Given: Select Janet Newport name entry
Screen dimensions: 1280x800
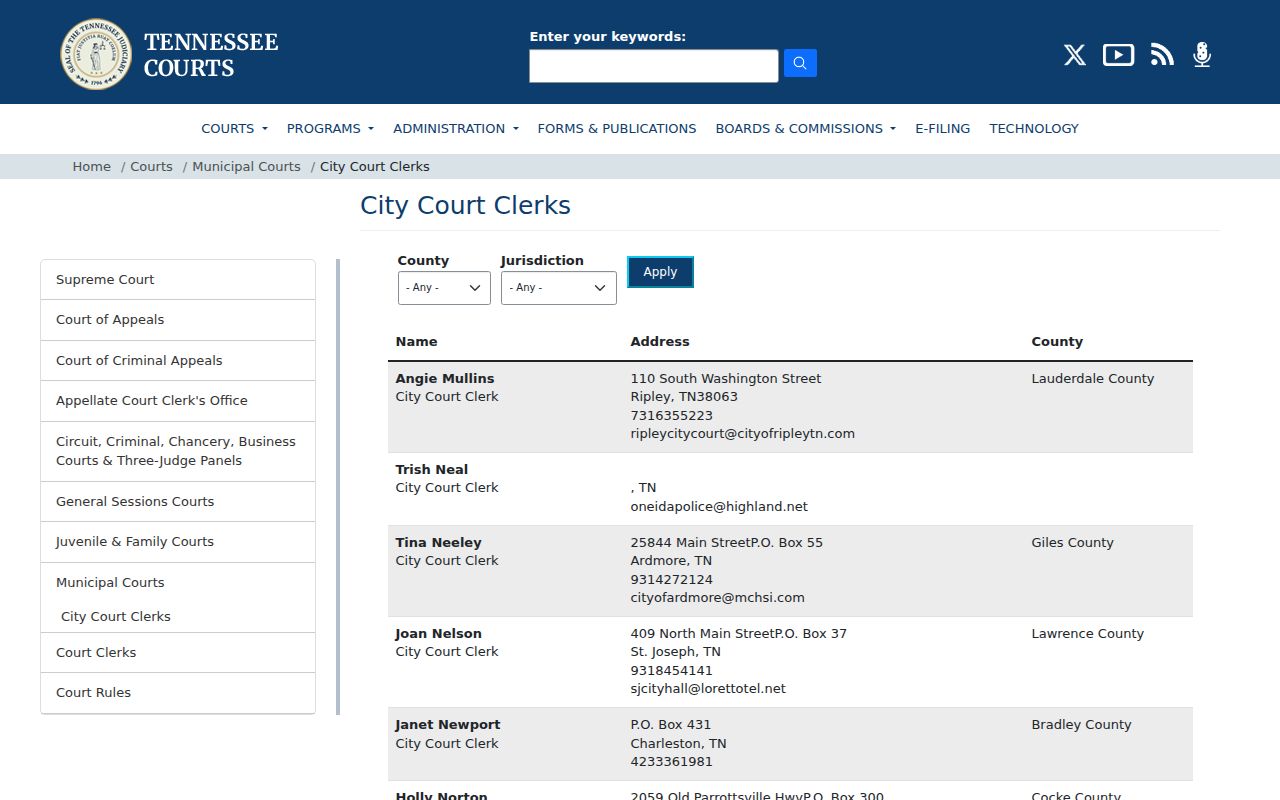Looking at the screenshot, I should click(448, 725).
